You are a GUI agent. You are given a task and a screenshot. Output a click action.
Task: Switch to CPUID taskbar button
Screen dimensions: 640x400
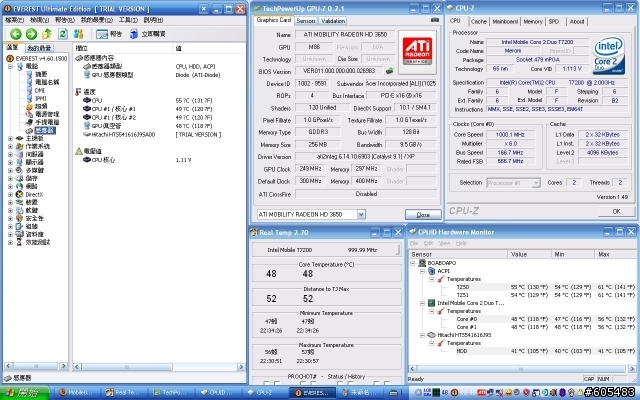[x=216, y=393]
